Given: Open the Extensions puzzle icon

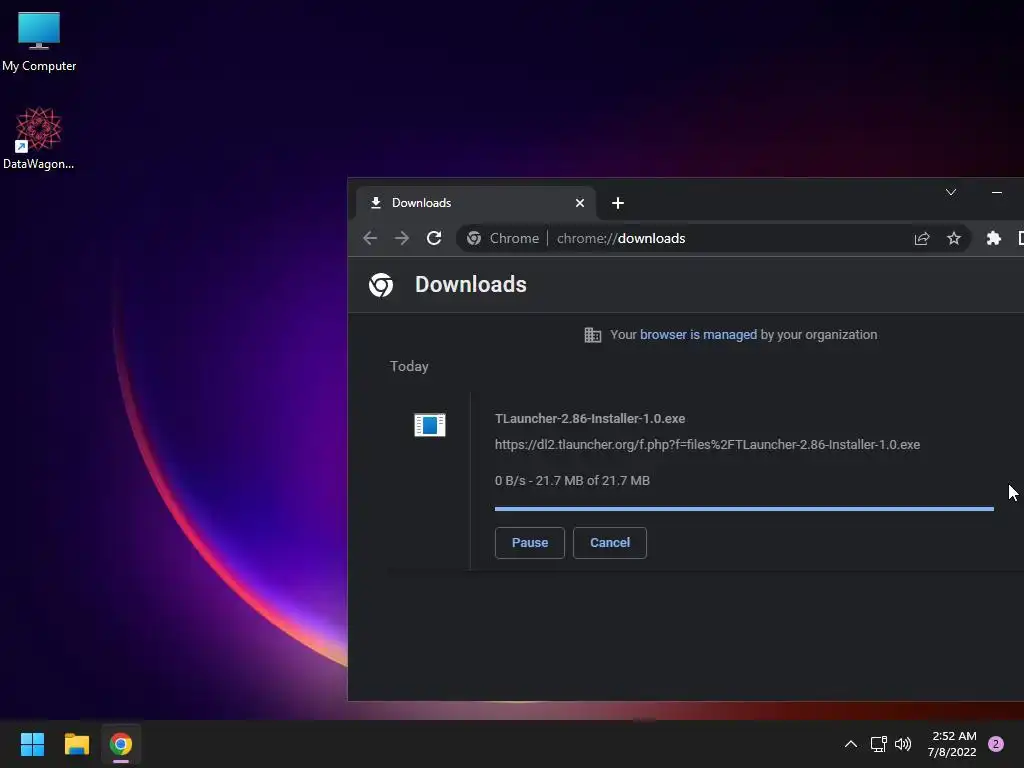Looking at the screenshot, I should [993, 238].
